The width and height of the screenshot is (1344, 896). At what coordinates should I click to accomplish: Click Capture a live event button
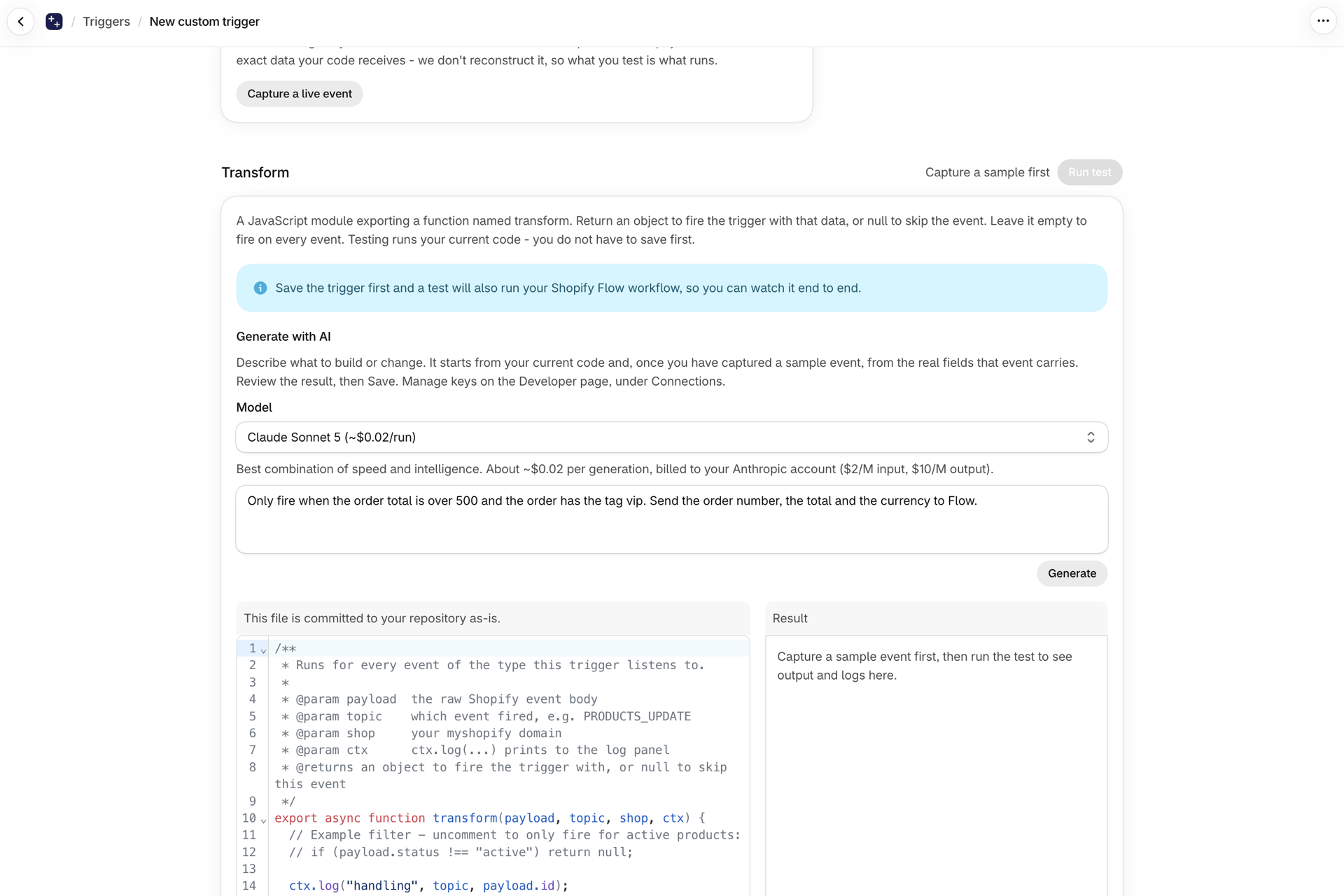coord(300,94)
